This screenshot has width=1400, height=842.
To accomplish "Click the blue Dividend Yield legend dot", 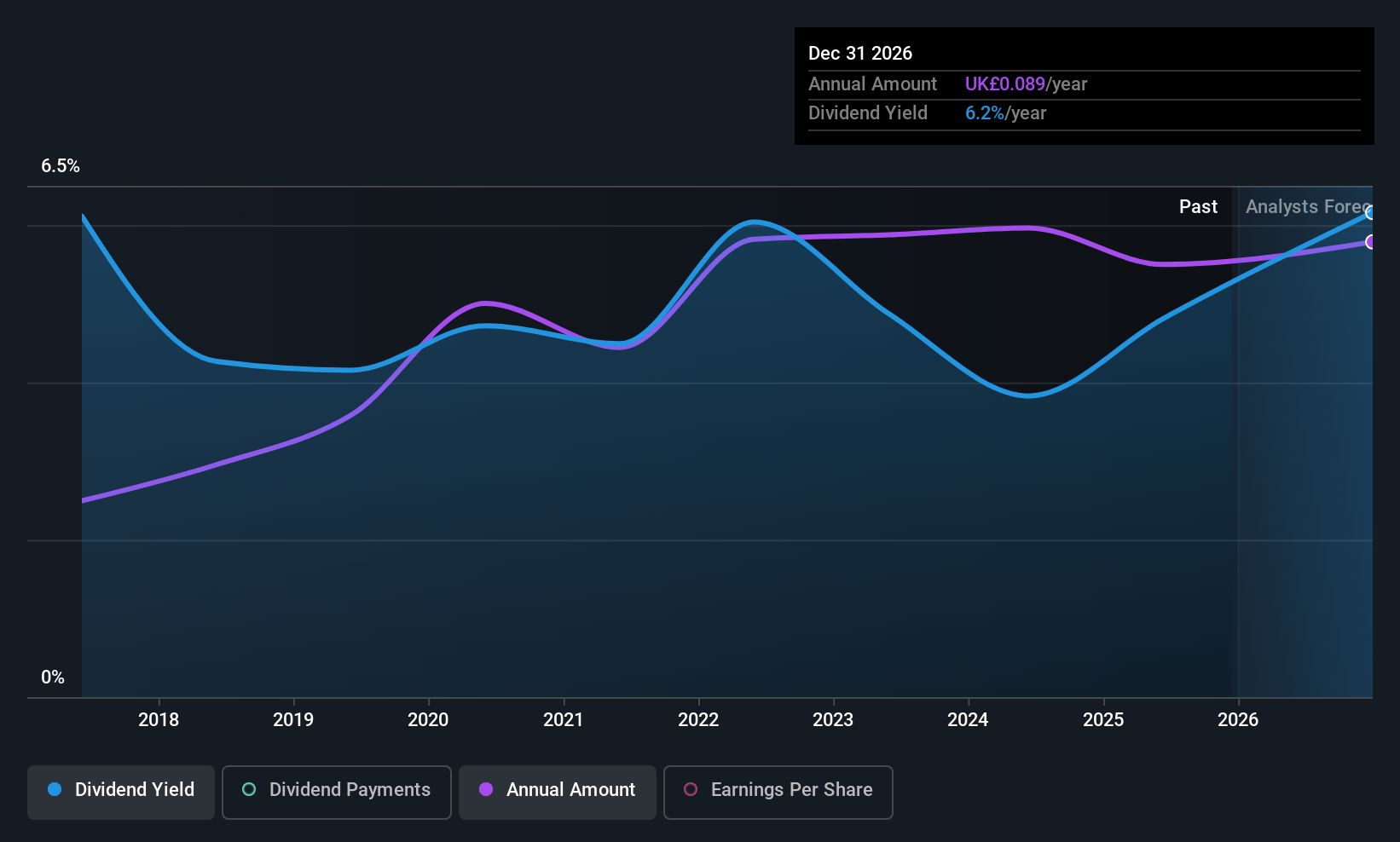I will click(x=55, y=790).
